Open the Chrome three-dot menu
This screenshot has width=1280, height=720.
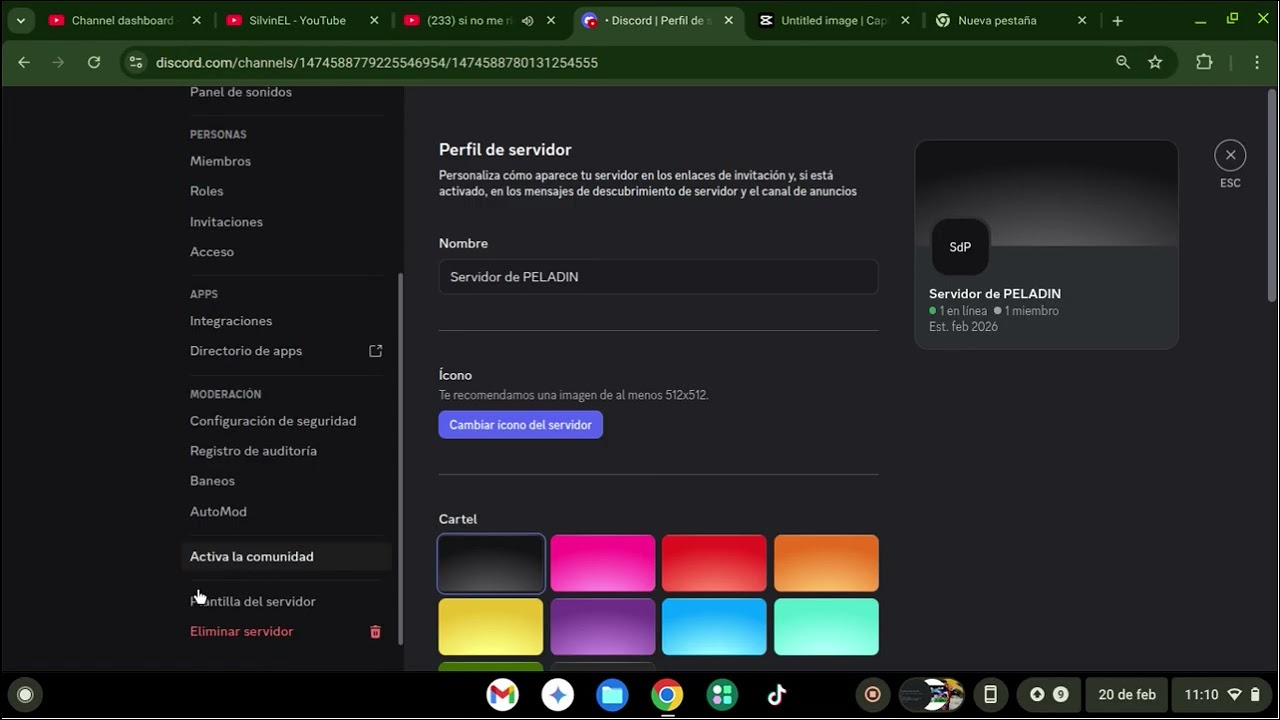pos(1258,62)
